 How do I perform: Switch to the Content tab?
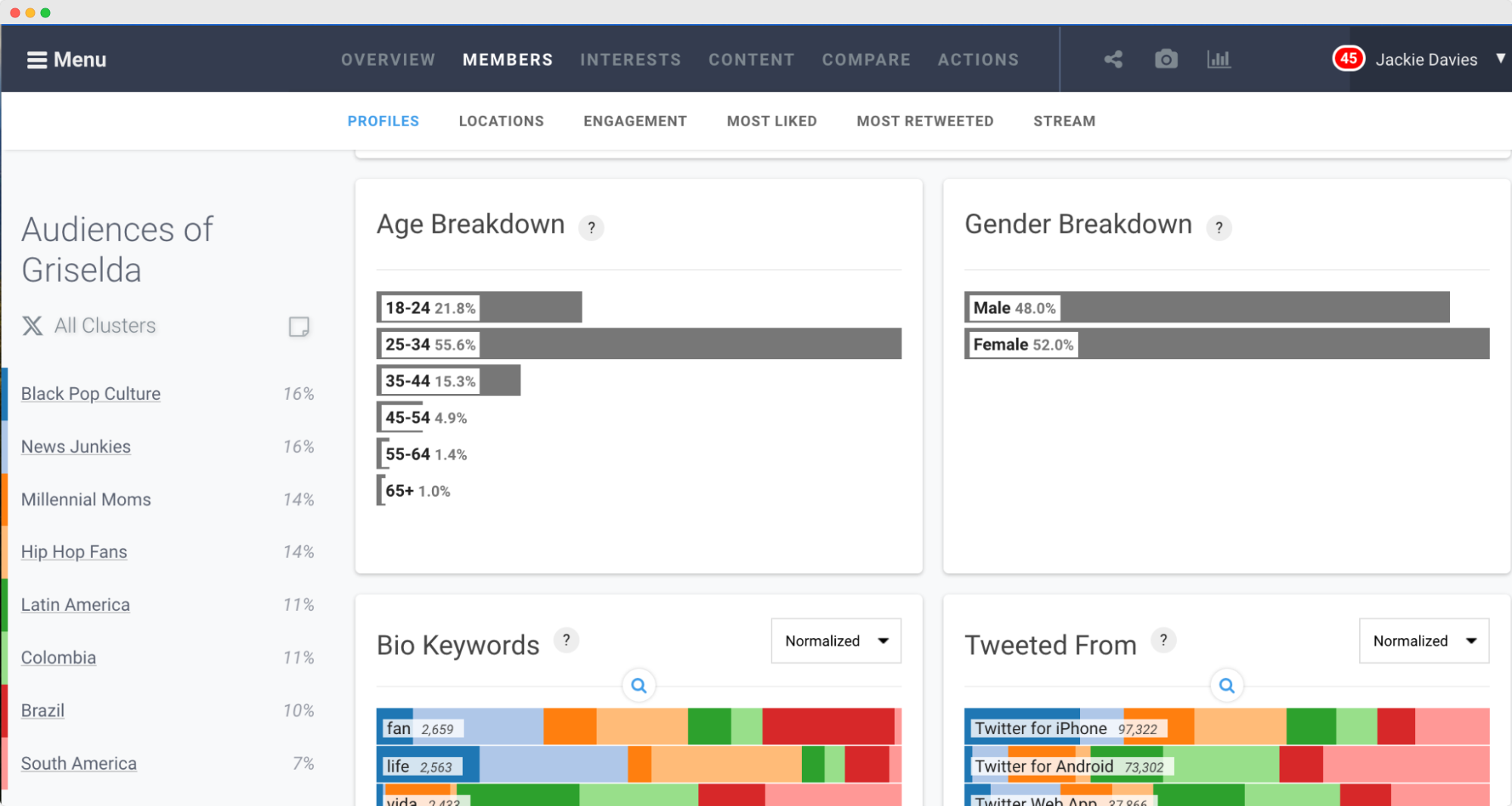click(x=751, y=60)
